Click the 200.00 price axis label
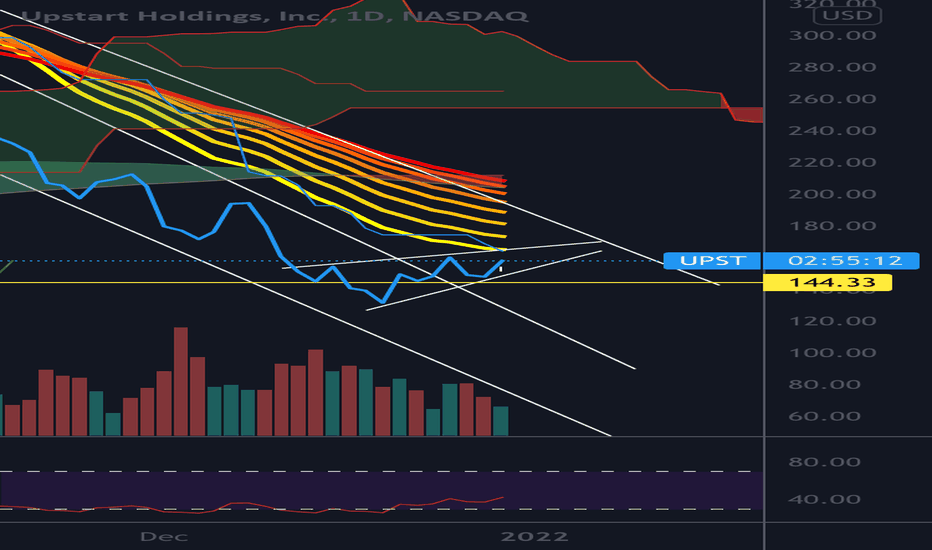The image size is (932, 550). 832,194
